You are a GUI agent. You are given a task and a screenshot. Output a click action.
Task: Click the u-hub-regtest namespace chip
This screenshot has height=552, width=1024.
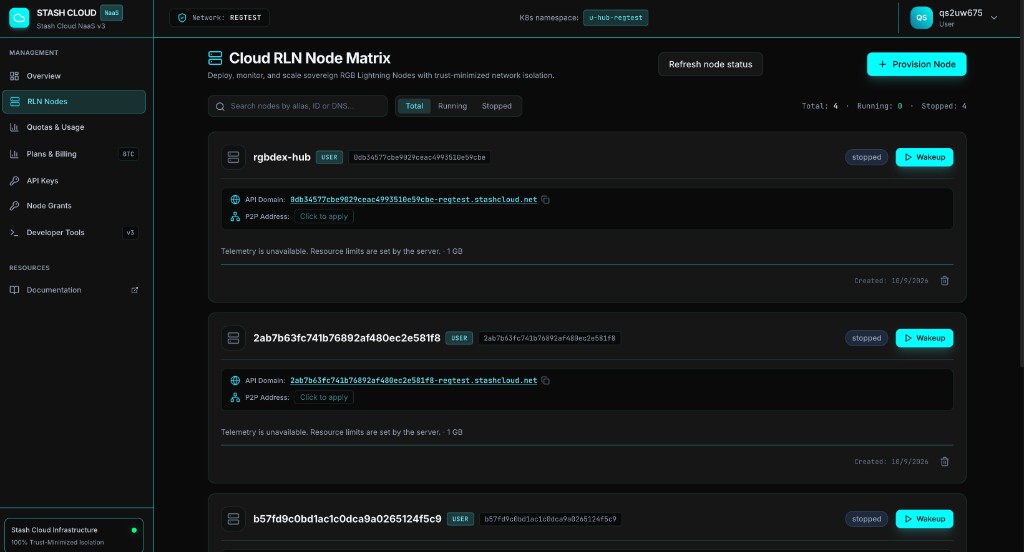(615, 18)
